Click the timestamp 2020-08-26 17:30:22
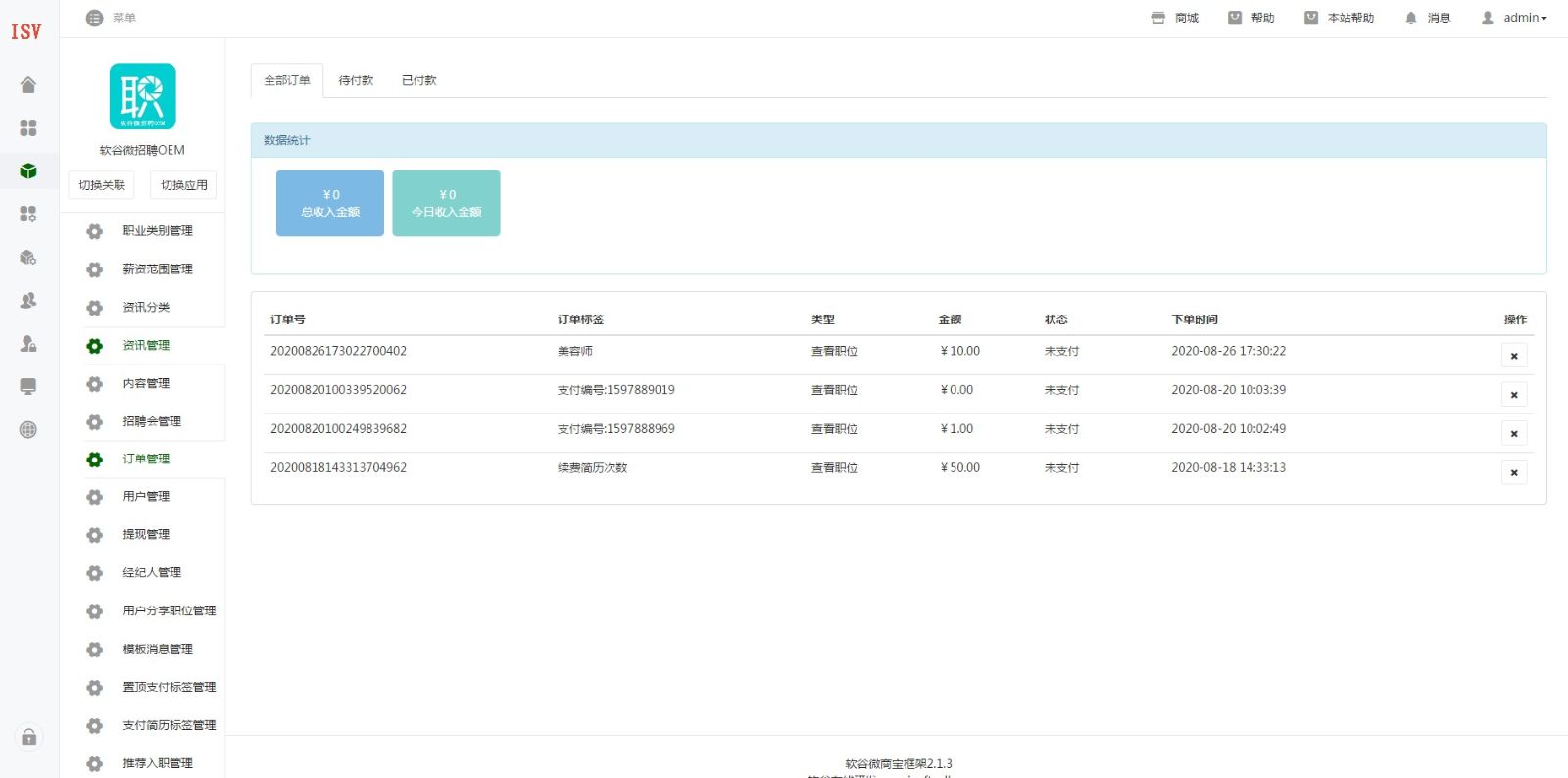This screenshot has height=778, width=1568. tap(1229, 351)
